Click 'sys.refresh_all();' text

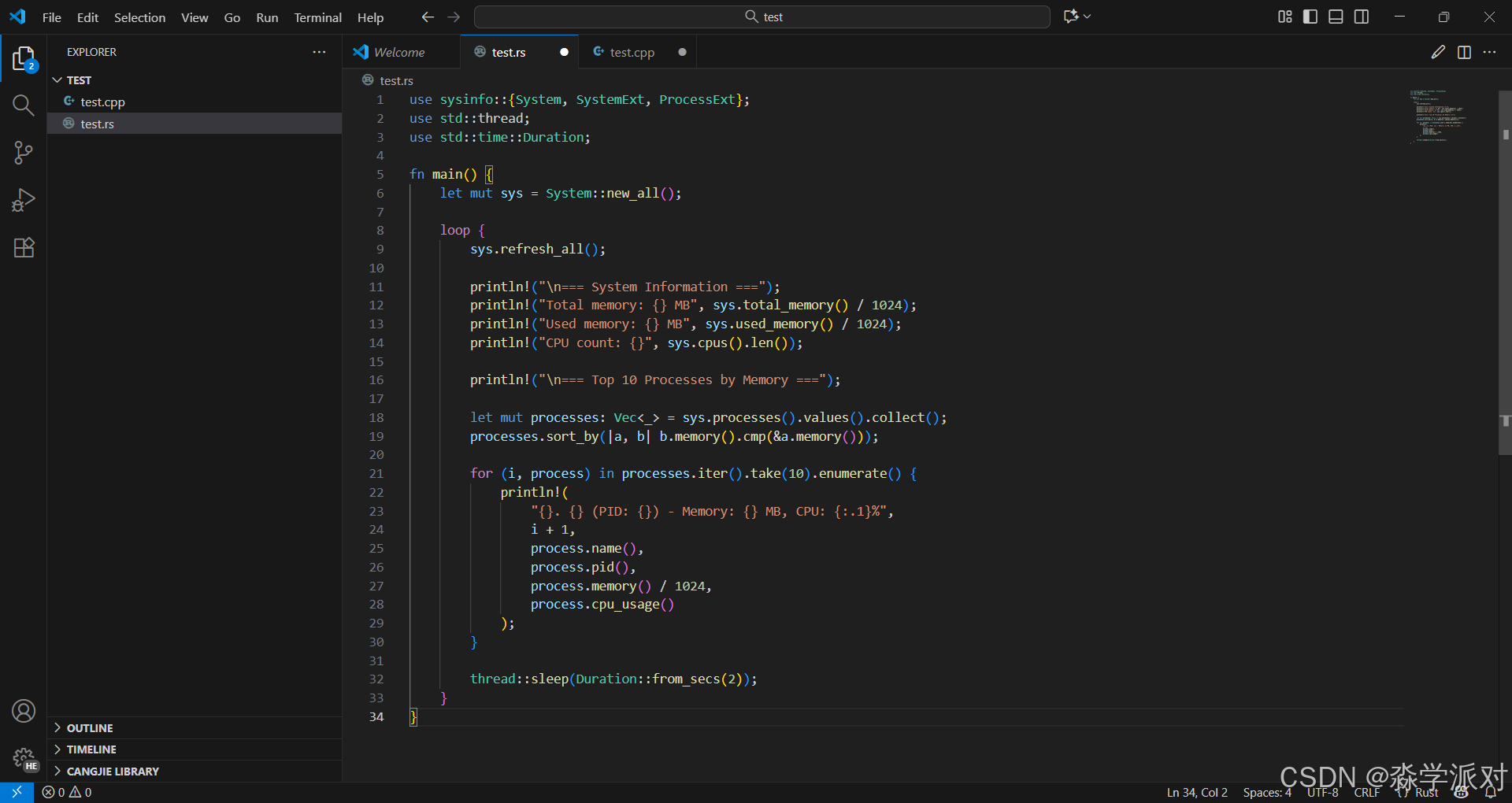click(538, 249)
